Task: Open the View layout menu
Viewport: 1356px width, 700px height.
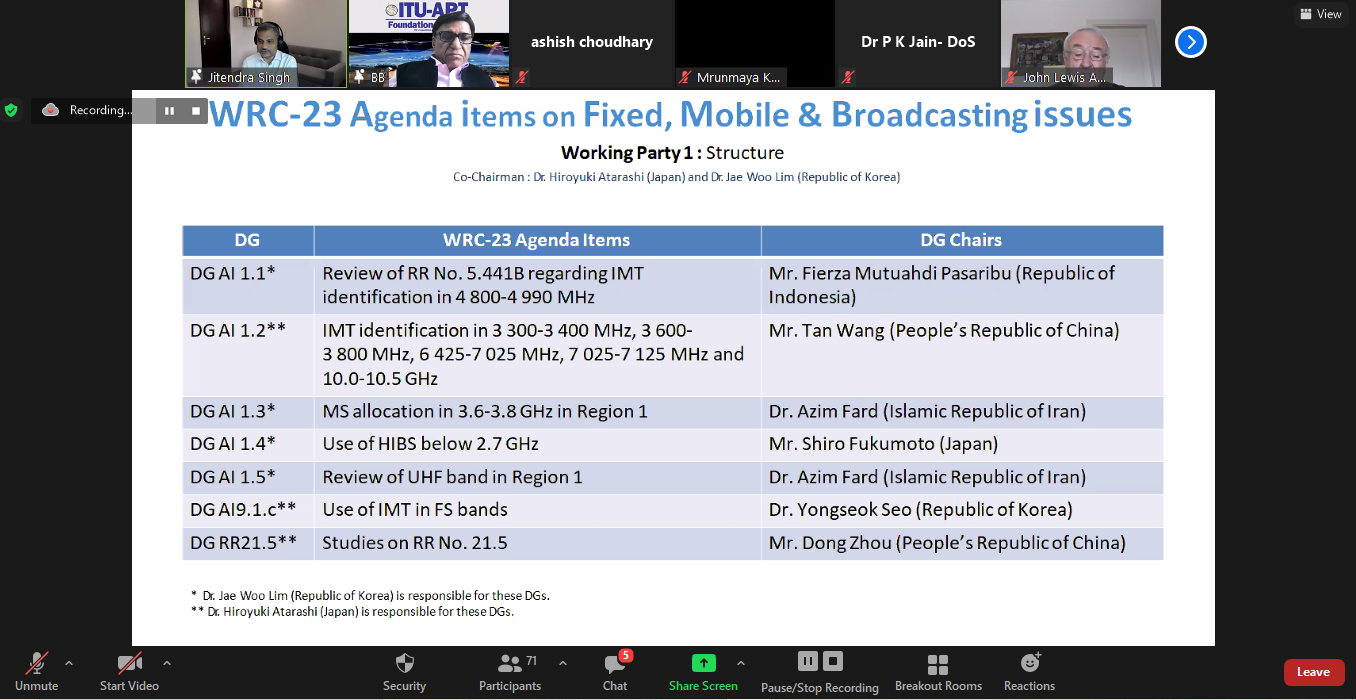Action: pyautogui.click(x=1319, y=14)
